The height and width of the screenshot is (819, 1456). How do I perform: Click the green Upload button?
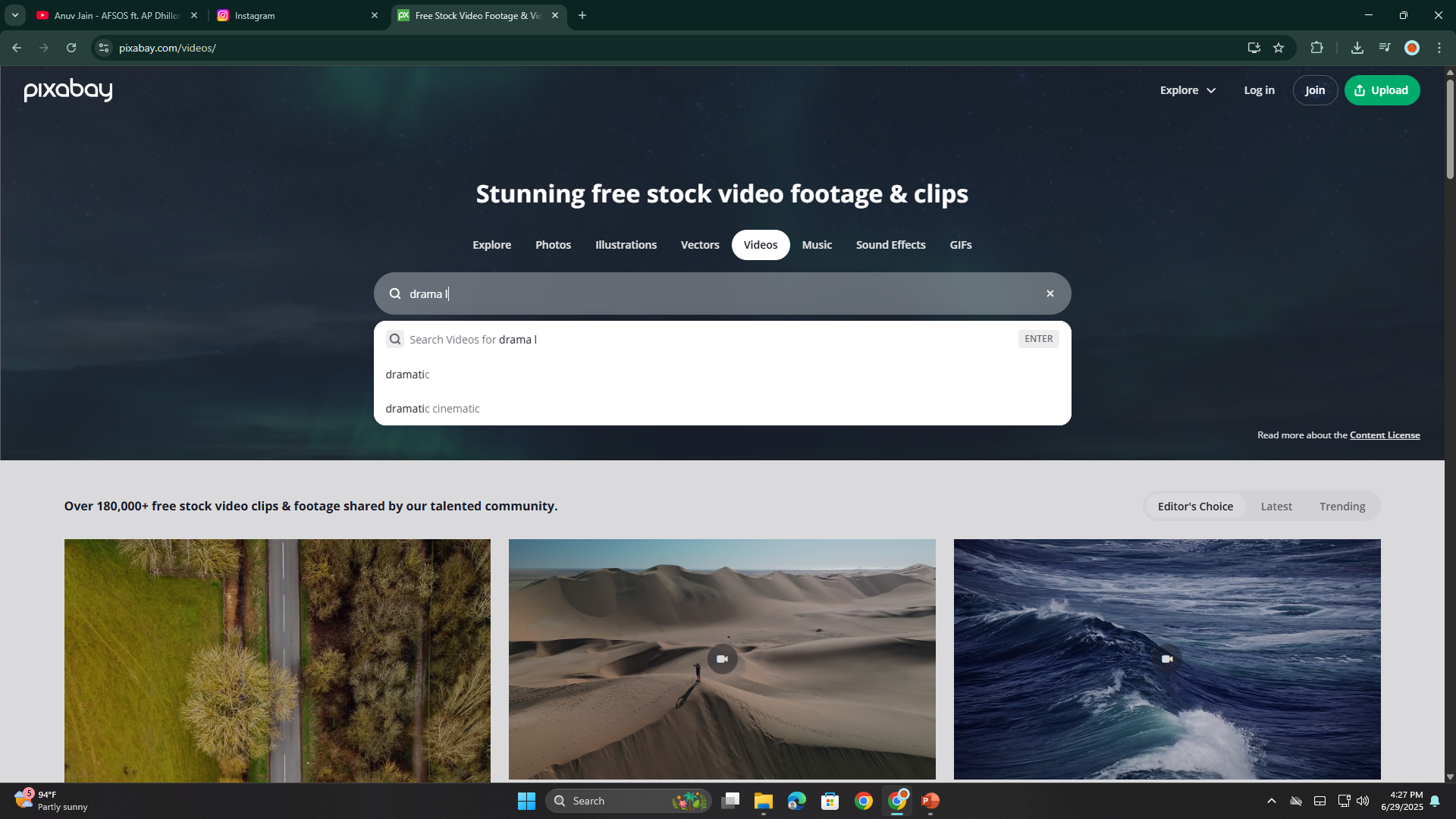(1382, 90)
